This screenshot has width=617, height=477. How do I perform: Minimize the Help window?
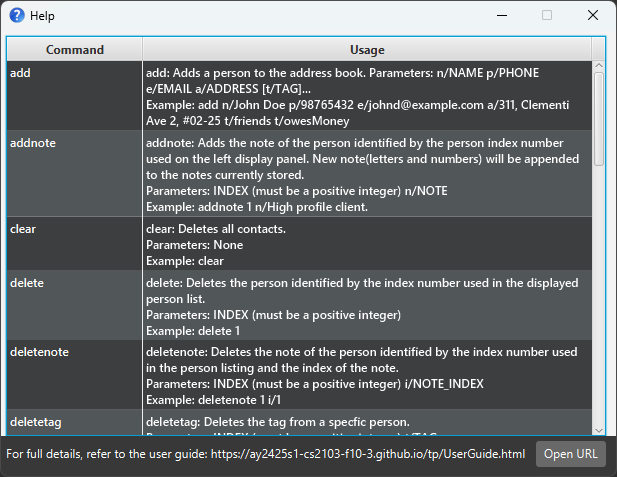tap(499, 16)
